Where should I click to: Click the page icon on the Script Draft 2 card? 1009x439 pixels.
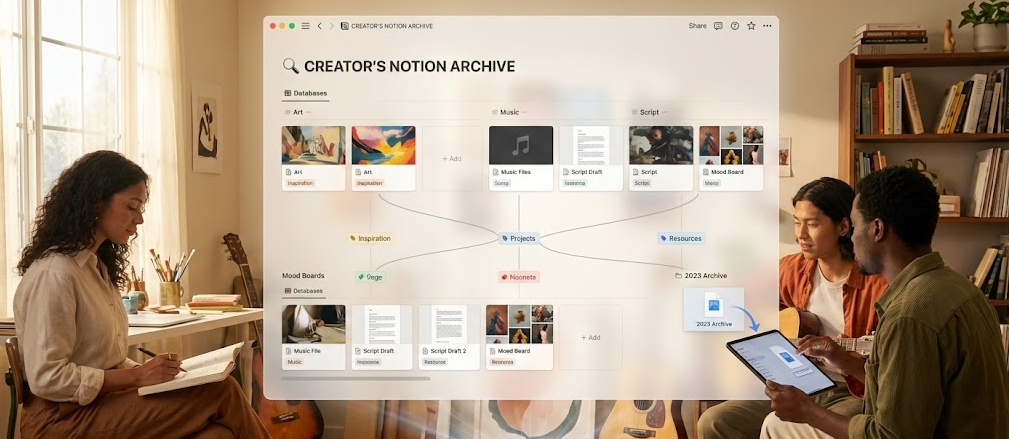pos(426,351)
